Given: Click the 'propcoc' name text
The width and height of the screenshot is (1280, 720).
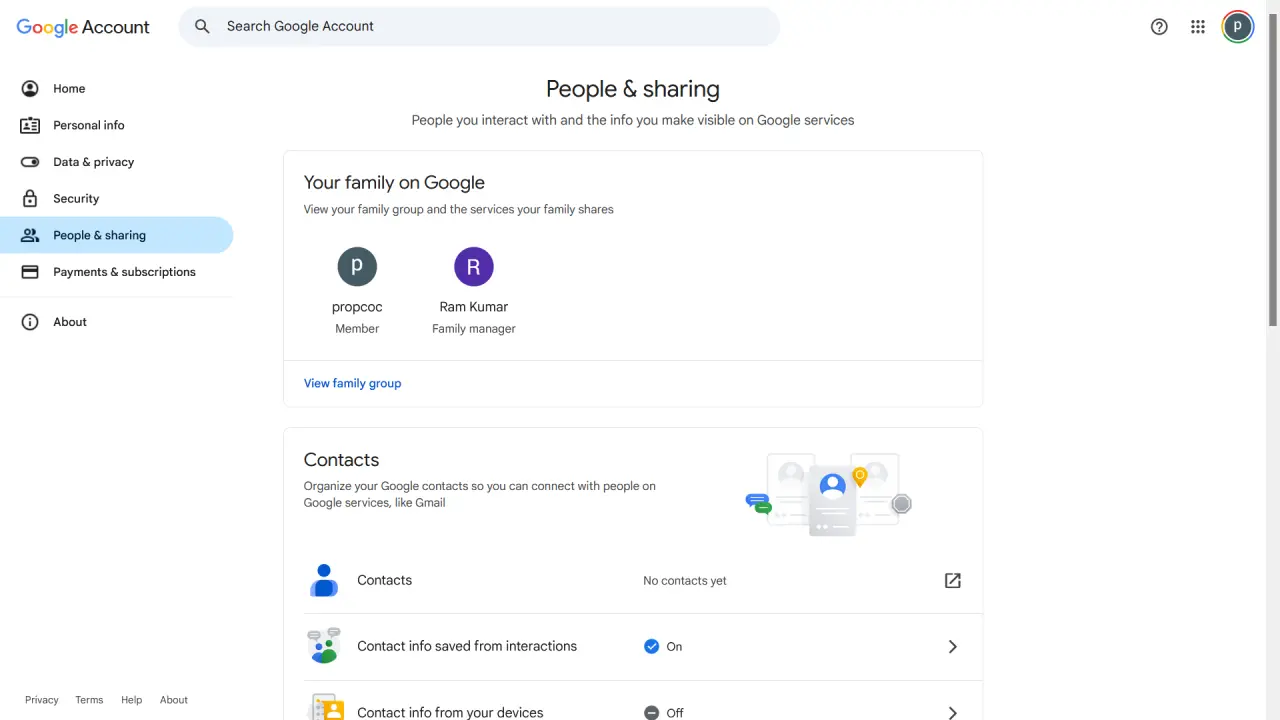Looking at the screenshot, I should [x=357, y=307].
